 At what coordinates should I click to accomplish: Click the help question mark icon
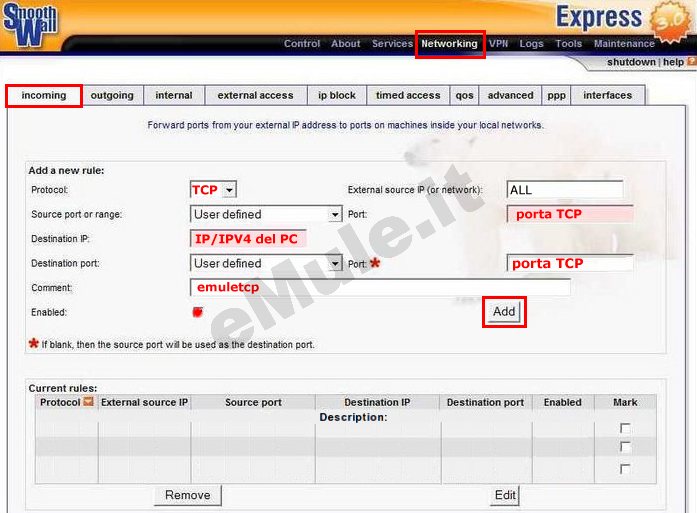click(692, 61)
